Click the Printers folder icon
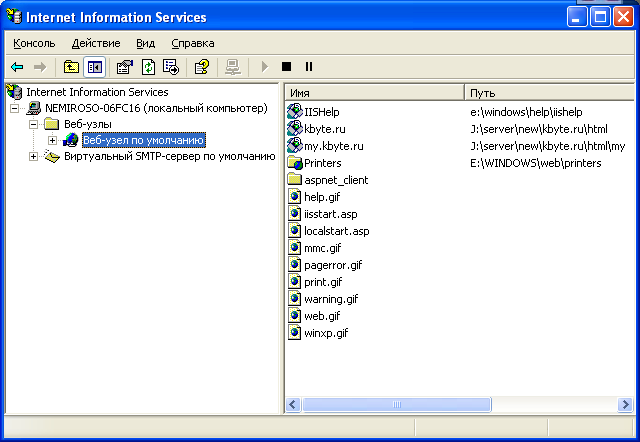 click(x=294, y=163)
